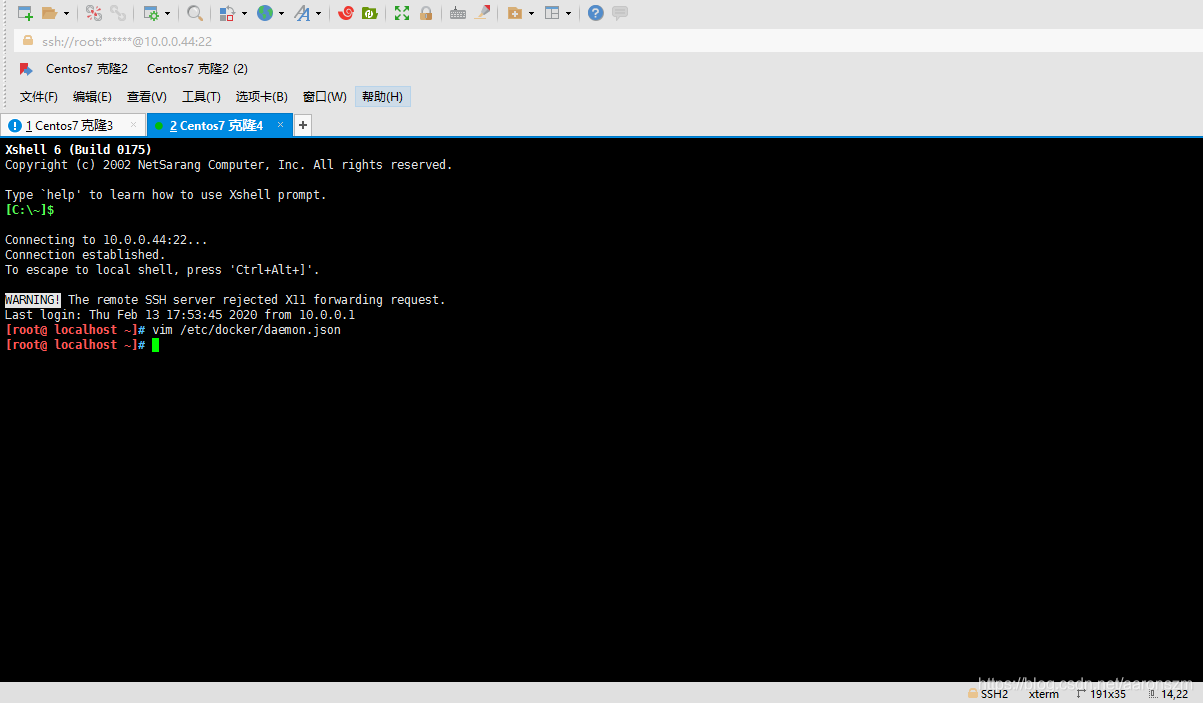This screenshot has width=1203, height=703.
Task: Expand the Font dropdown arrow
Action: (318, 14)
